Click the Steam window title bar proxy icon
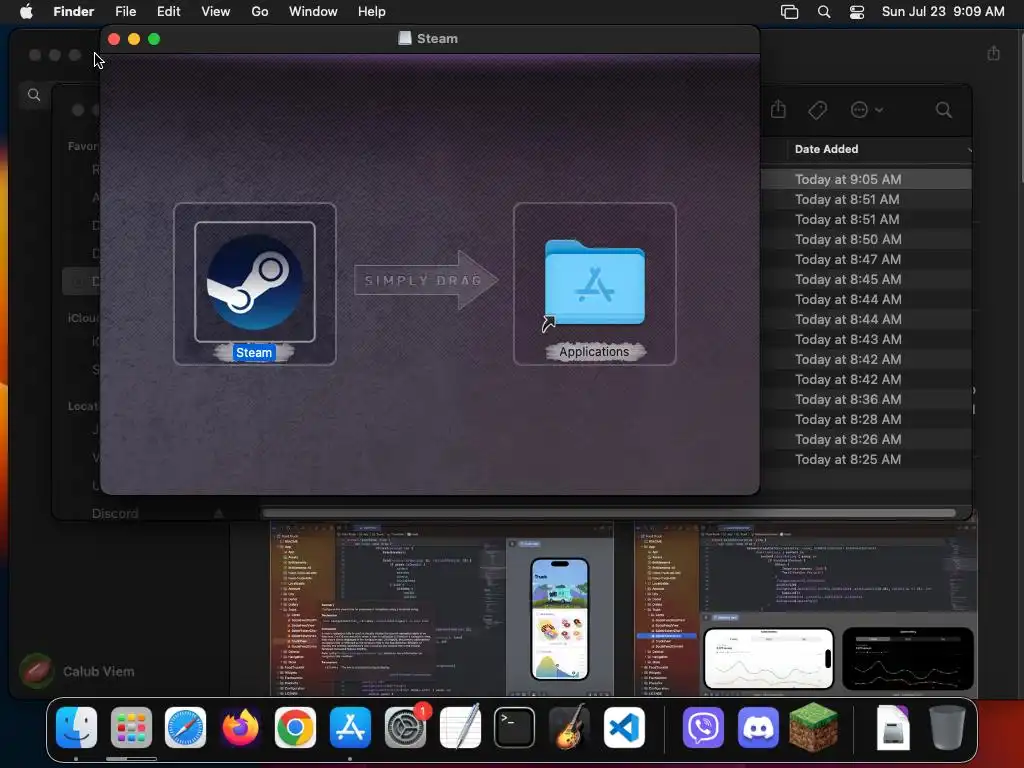 pos(405,39)
